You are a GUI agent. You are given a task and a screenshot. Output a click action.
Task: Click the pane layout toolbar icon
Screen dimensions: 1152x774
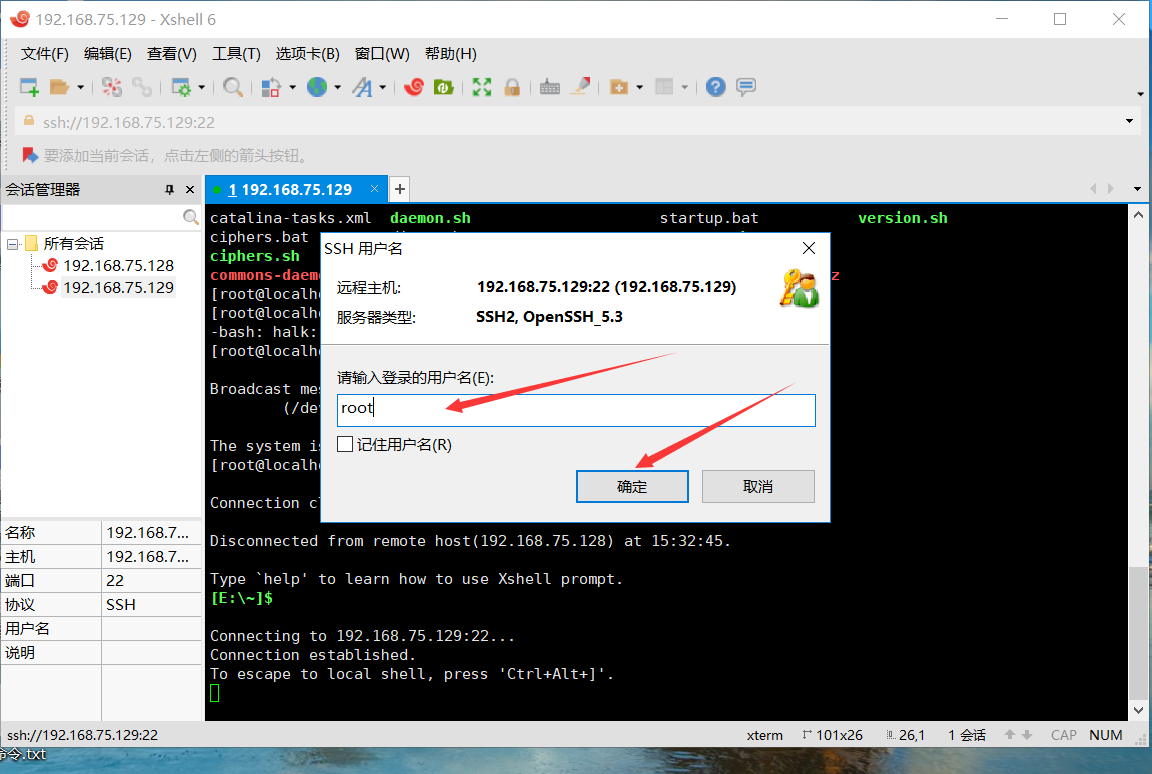point(664,87)
